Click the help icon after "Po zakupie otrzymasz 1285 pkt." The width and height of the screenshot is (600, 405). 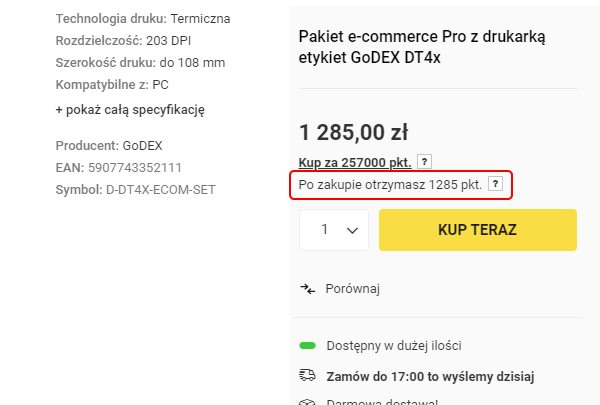[x=494, y=185]
